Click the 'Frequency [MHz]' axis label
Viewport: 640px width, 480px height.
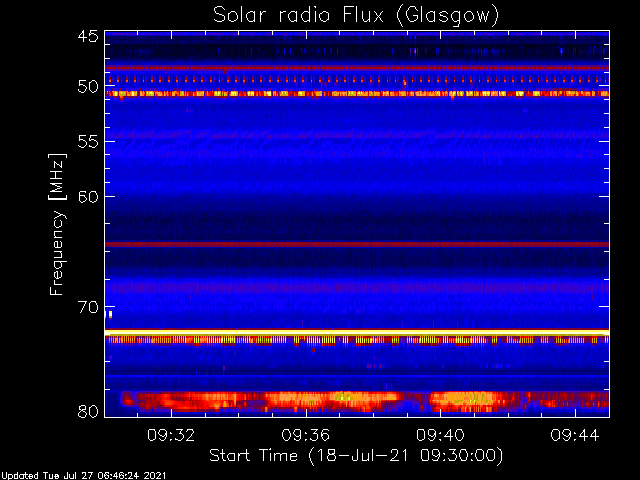57,224
